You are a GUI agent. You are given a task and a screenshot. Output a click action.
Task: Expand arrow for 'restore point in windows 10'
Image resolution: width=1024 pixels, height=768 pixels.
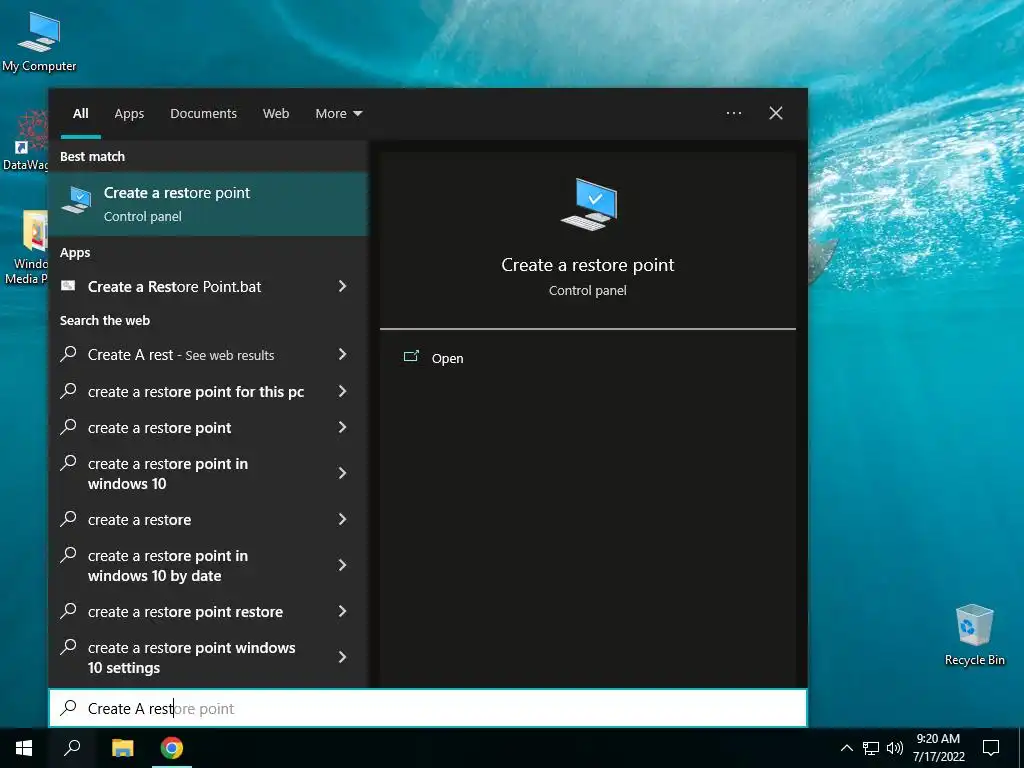coord(343,473)
